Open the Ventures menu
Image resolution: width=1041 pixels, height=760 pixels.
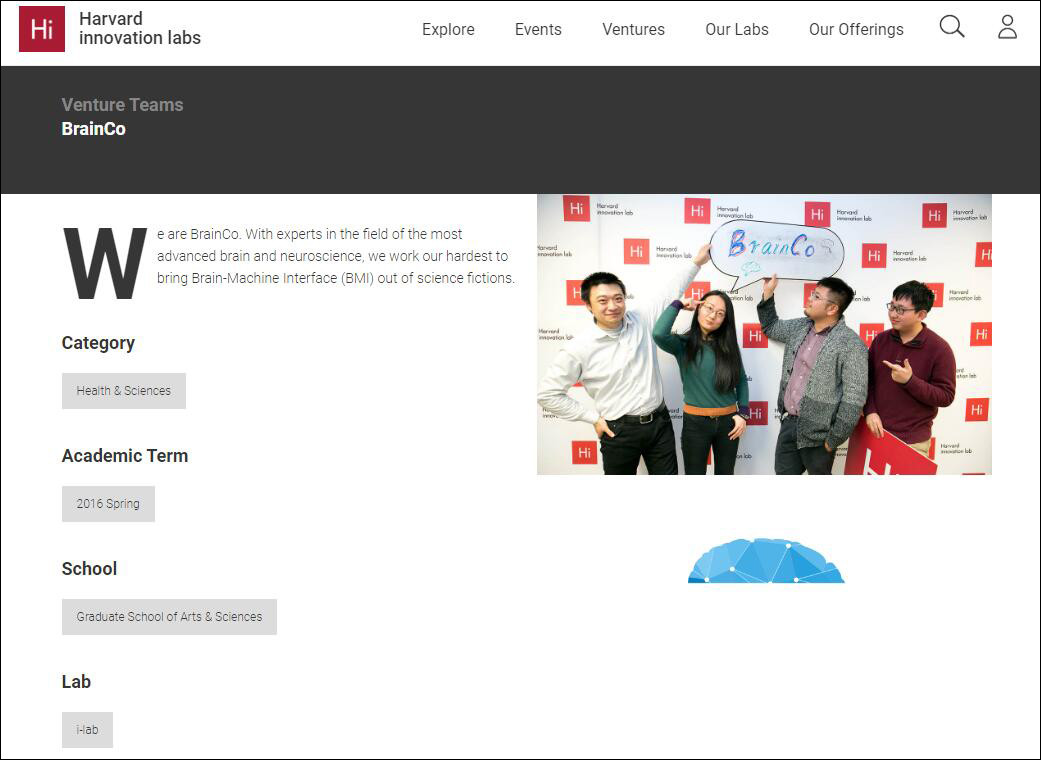click(633, 29)
